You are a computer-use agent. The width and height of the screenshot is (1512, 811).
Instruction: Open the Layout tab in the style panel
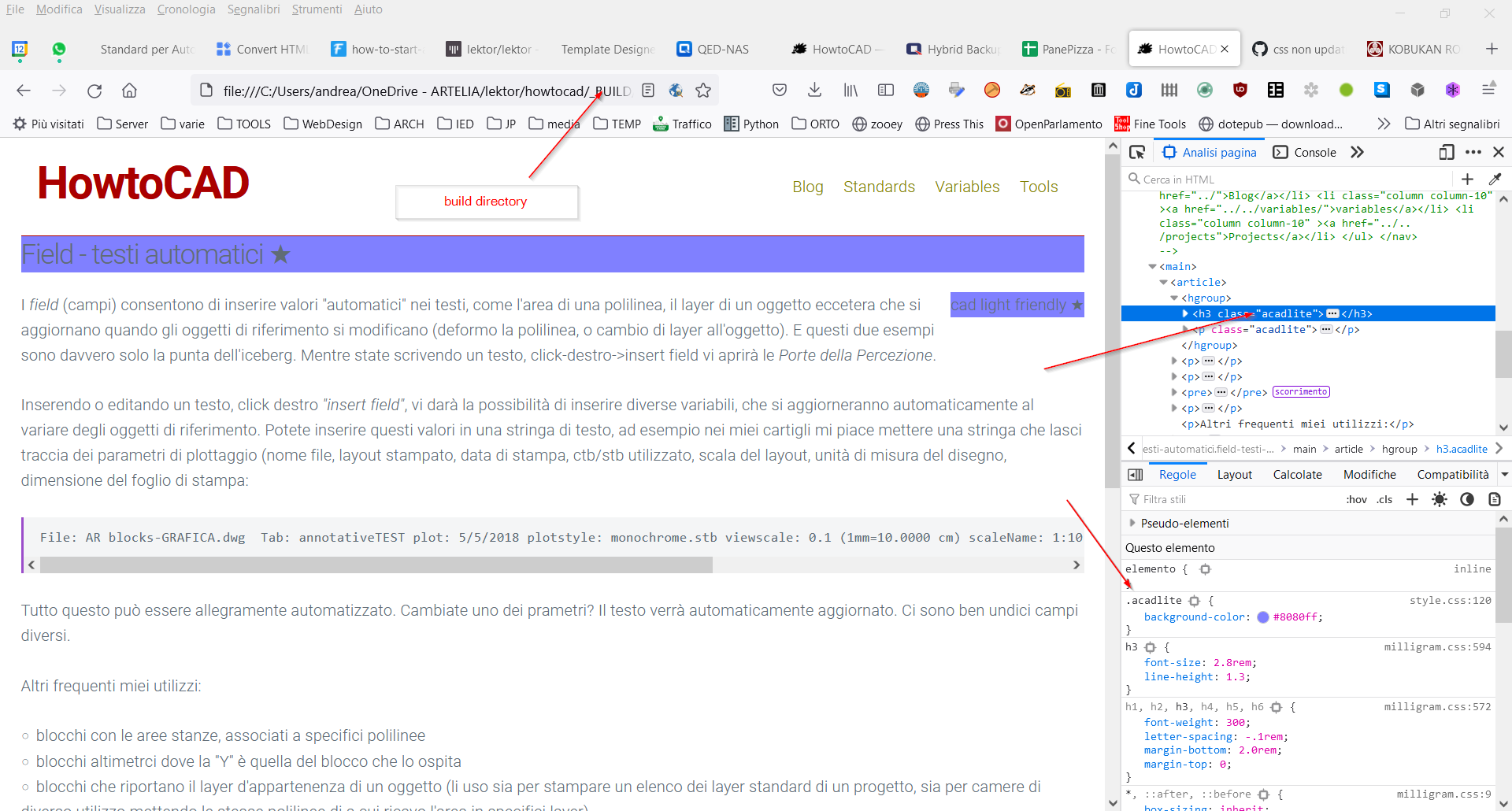pyautogui.click(x=1234, y=474)
